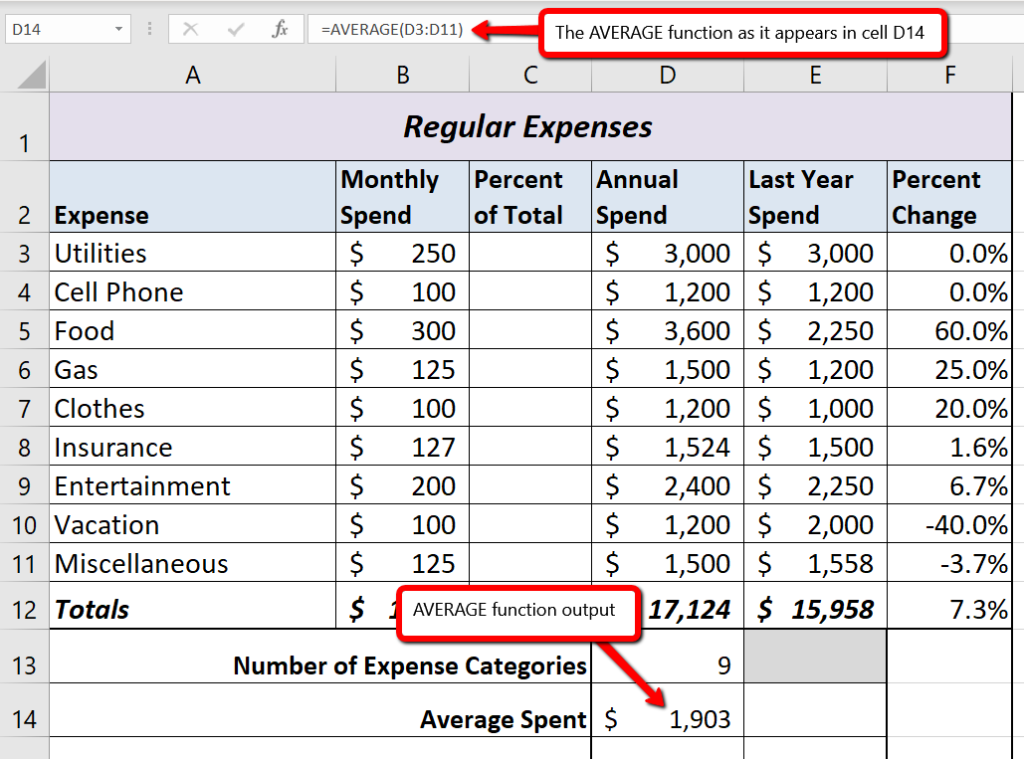Image resolution: width=1024 pixels, height=759 pixels.
Task: Select Insurance annual spend $1,524
Action: click(x=667, y=446)
